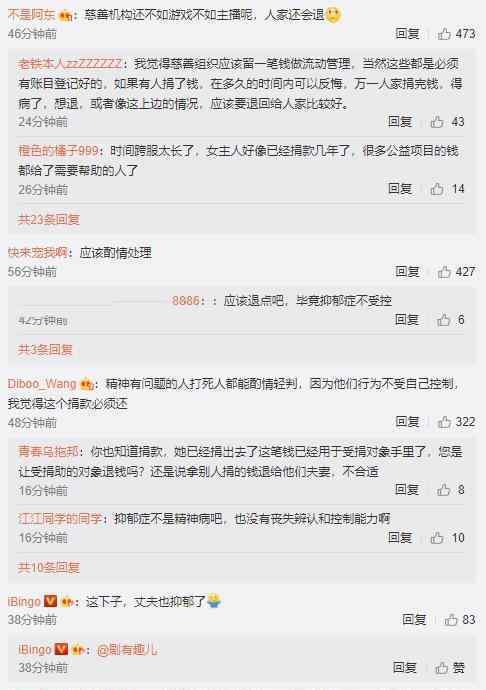The height and width of the screenshot is (690, 486).
Task: Reply to 江江同学的同学's comment
Action: [x=400, y=537]
